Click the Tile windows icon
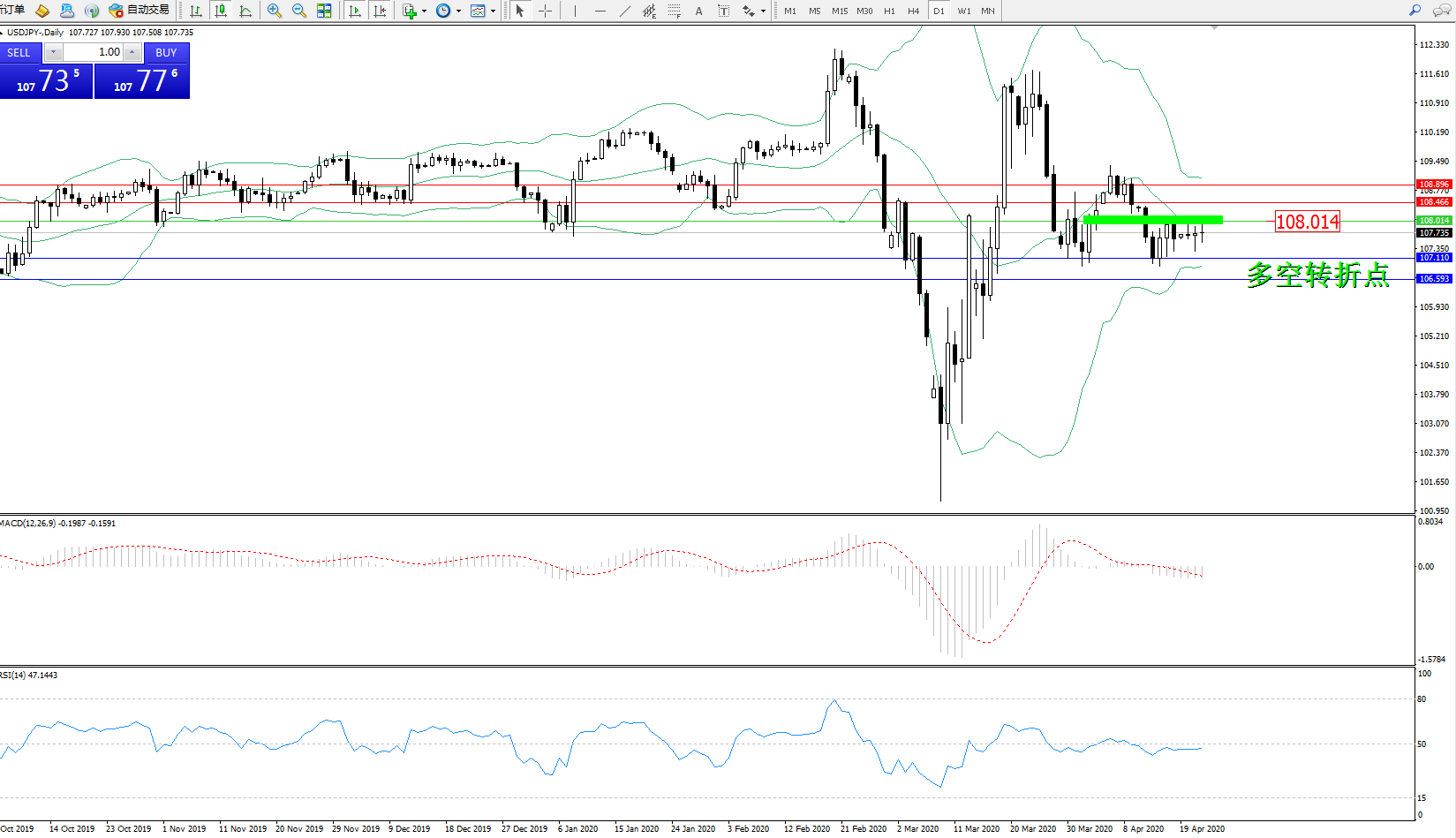The width and height of the screenshot is (1456, 838). point(324,11)
